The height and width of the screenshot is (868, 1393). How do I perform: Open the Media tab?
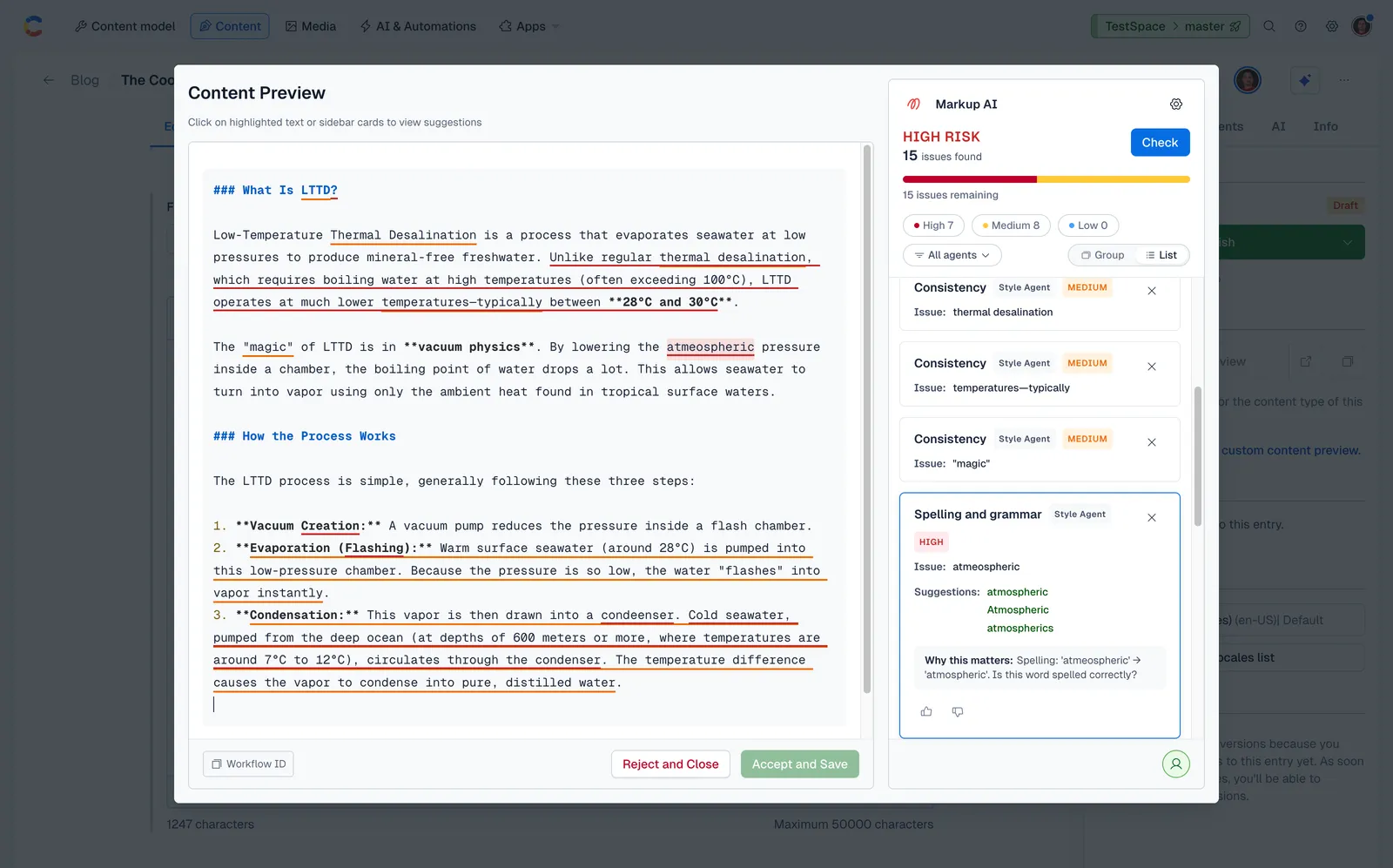pyautogui.click(x=311, y=26)
